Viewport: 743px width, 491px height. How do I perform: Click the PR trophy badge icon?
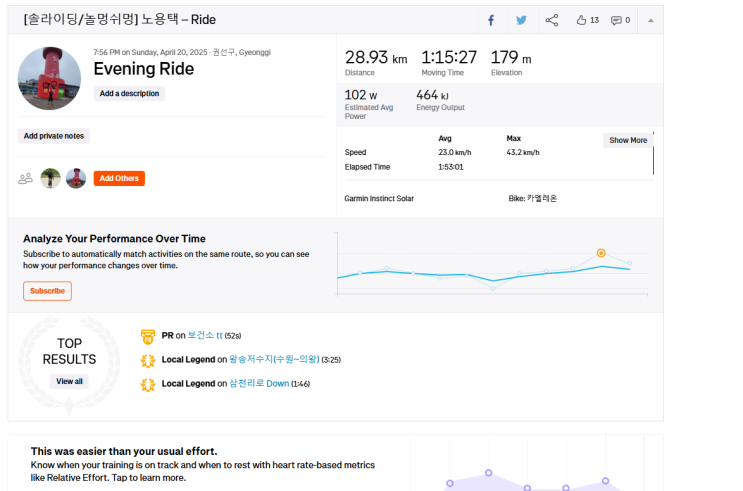tap(148, 336)
